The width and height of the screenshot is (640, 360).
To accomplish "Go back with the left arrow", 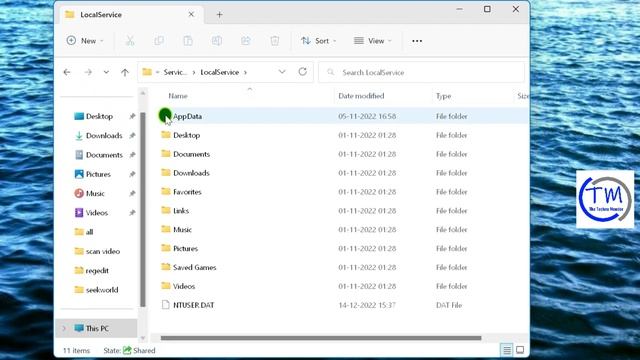I will click(67, 72).
